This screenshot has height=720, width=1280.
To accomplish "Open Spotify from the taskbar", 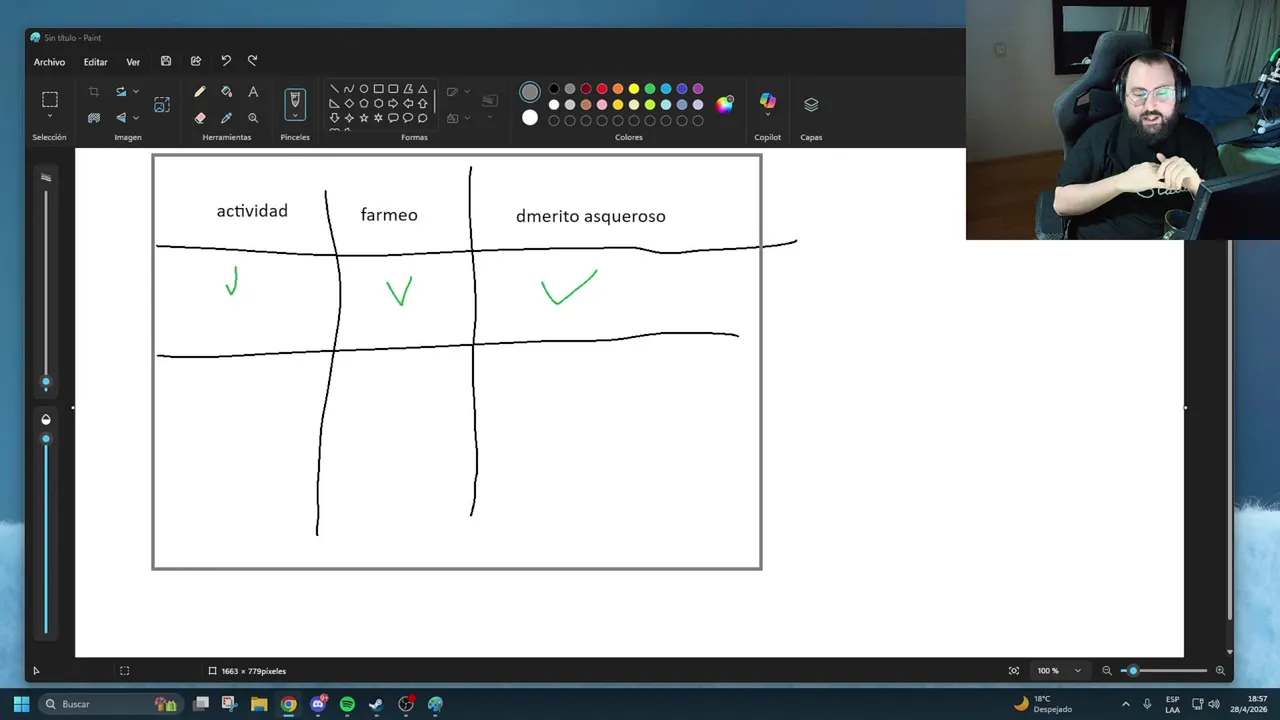I will (347, 704).
